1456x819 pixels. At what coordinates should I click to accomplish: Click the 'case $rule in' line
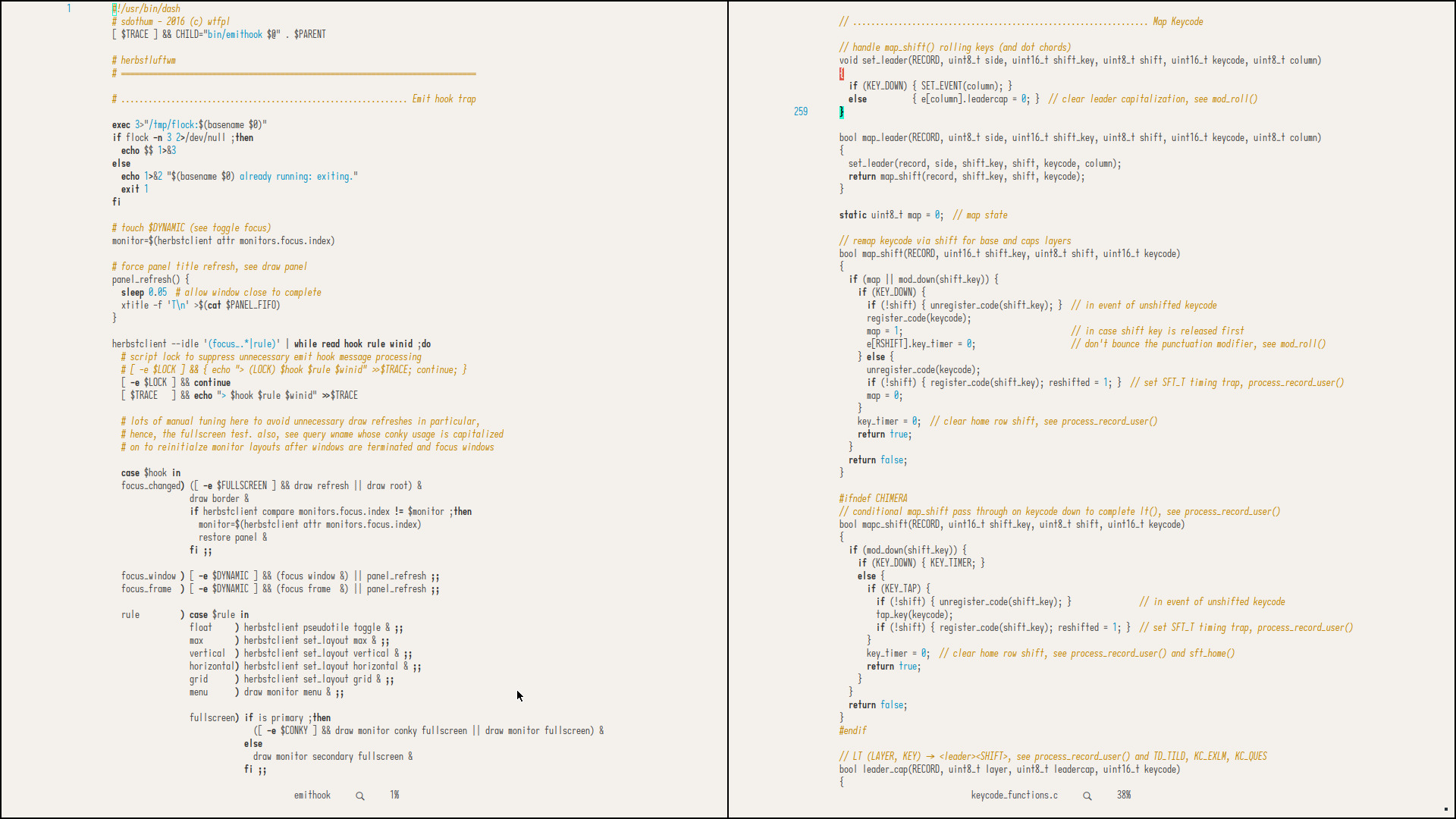tap(219, 614)
